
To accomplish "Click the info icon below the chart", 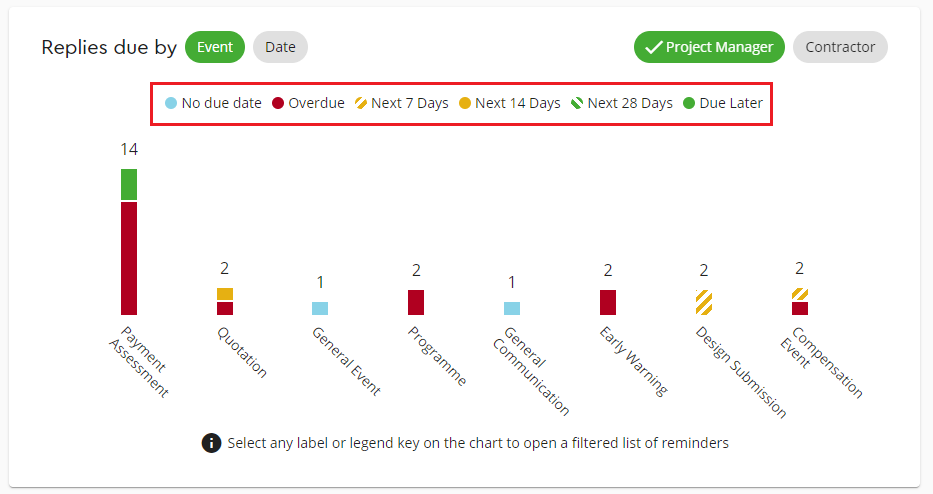I will (211, 442).
